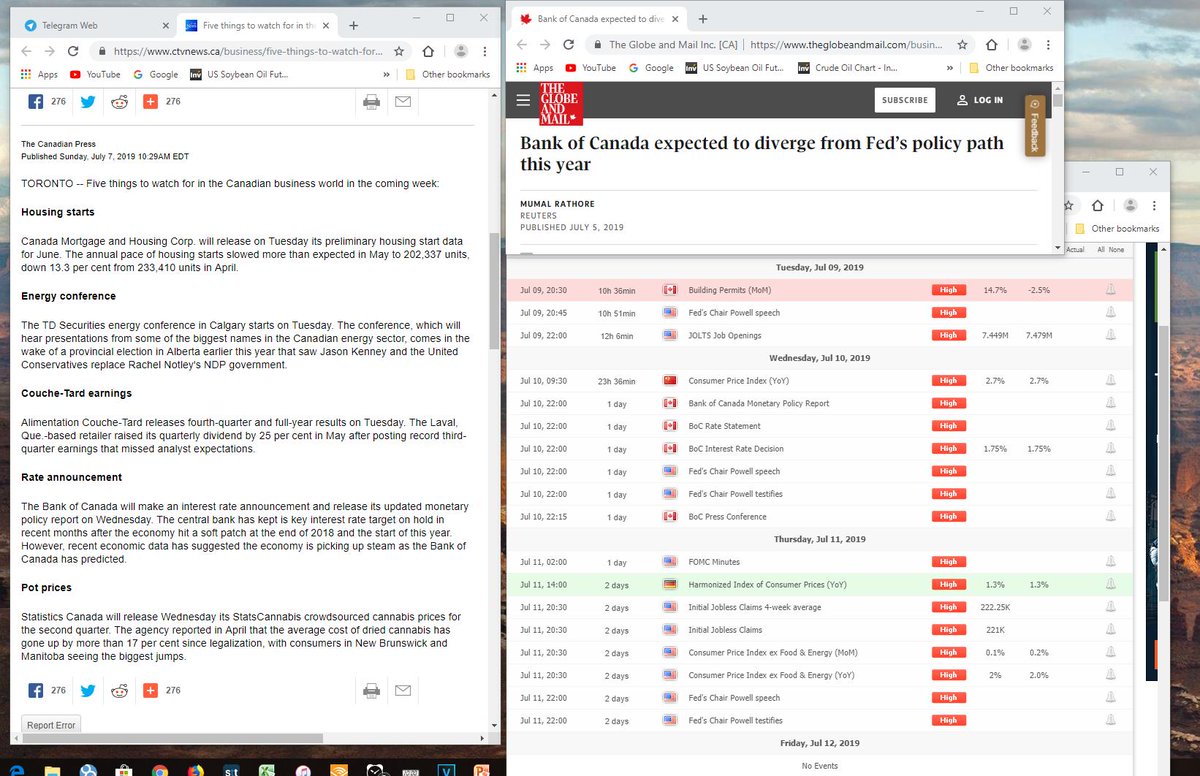Go back in the Globe and Mail window
This screenshot has width=1200, height=776.
pyautogui.click(x=521, y=45)
